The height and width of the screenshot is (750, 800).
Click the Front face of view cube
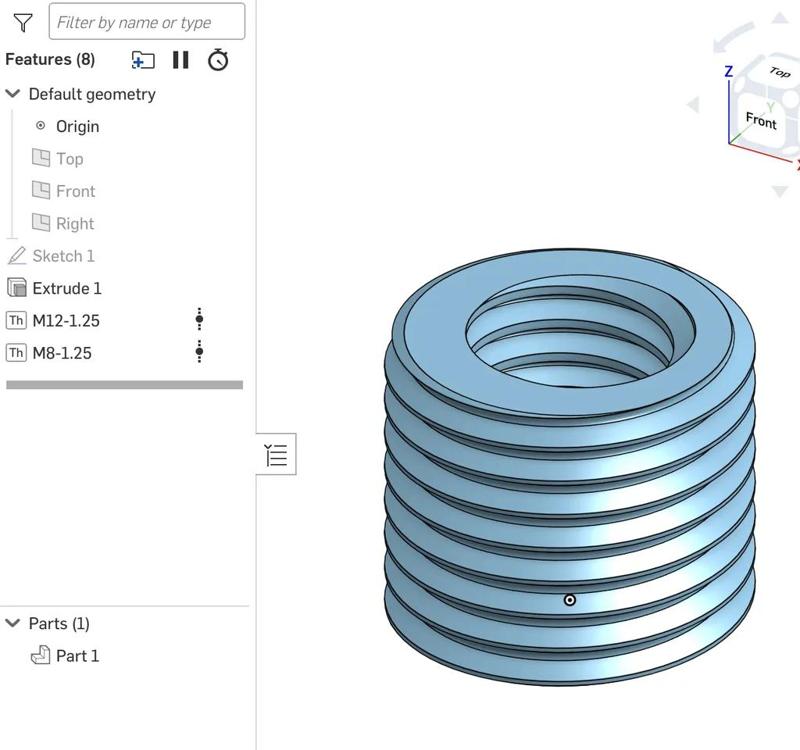761,120
